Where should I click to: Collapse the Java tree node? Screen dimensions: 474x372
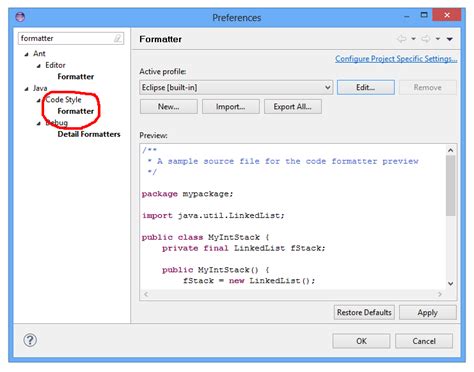click(x=27, y=89)
